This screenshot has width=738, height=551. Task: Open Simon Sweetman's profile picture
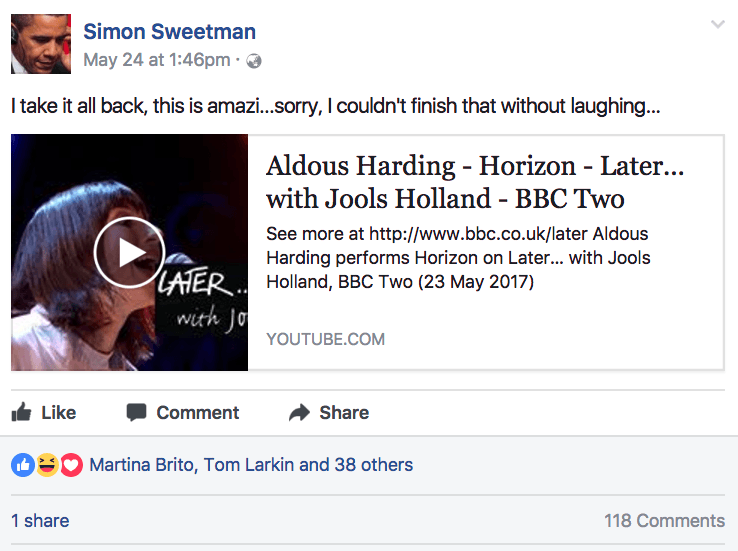pos(41,44)
